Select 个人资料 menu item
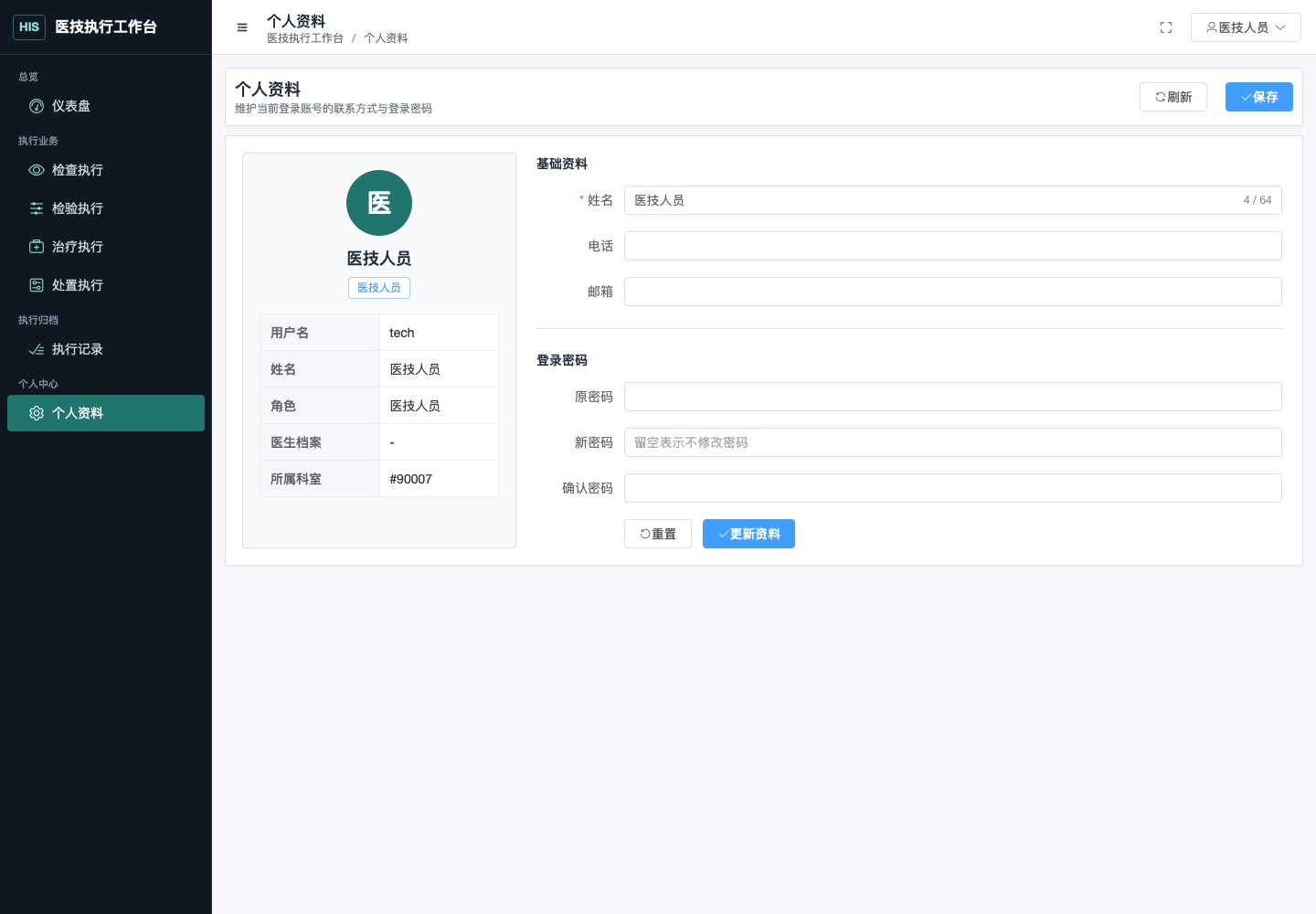 [106, 413]
